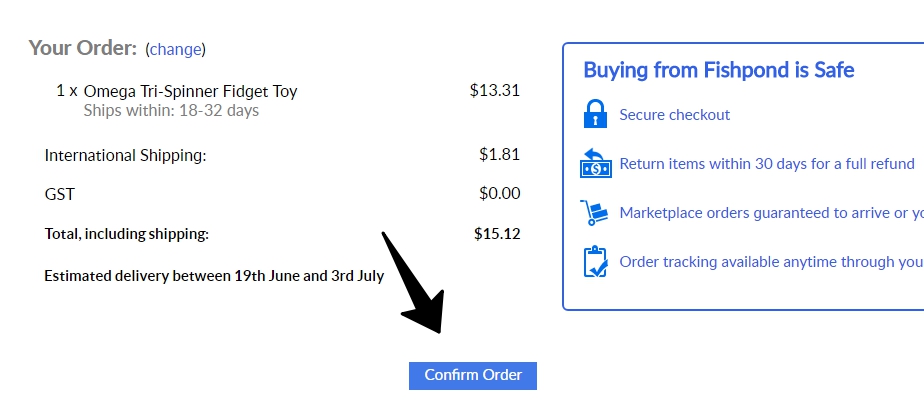
Task: Click the $15.12 total amount
Action: [497, 234]
